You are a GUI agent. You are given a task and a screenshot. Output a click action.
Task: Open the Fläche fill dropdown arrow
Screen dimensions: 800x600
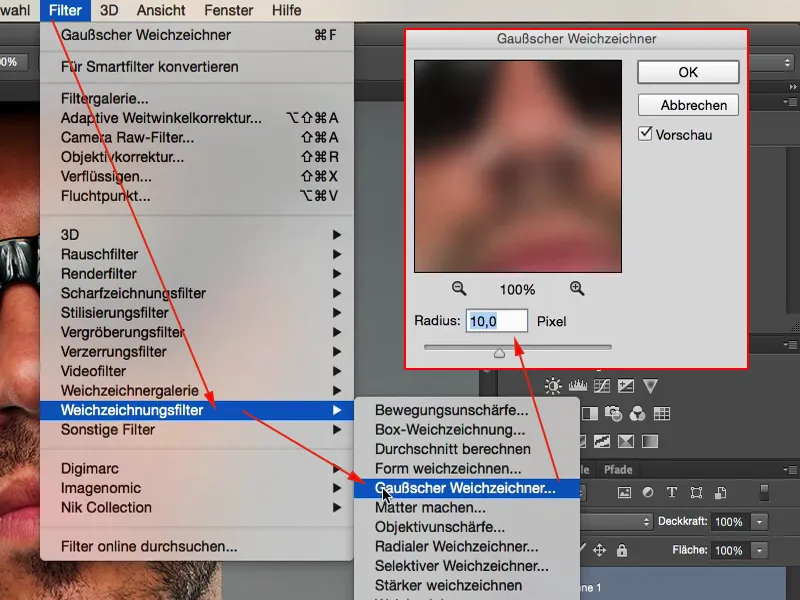point(760,551)
